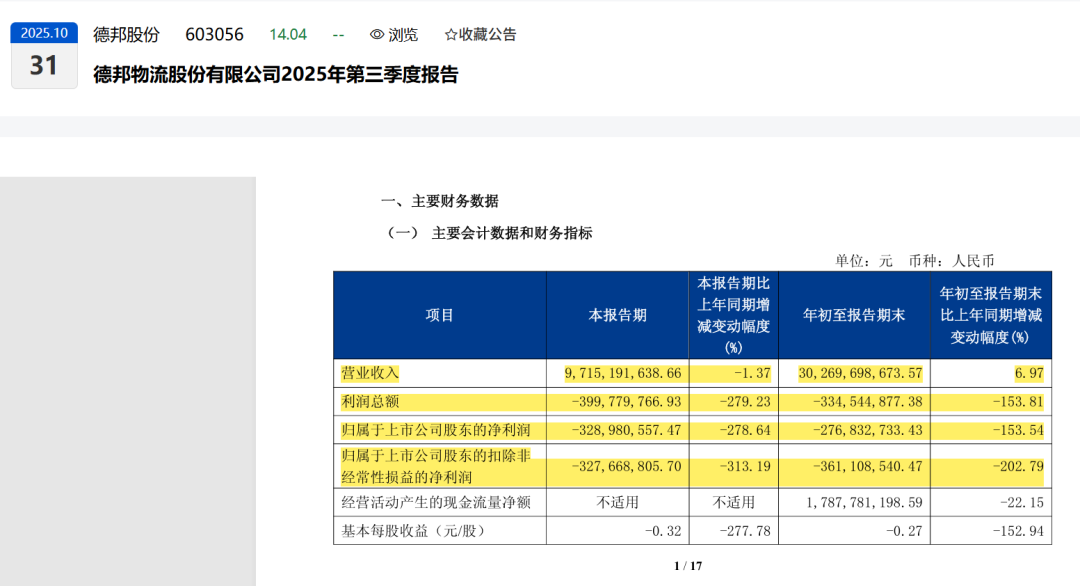Click row label 利润总额
Image resolution: width=1080 pixels, height=586 pixels.
pos(370,401)
